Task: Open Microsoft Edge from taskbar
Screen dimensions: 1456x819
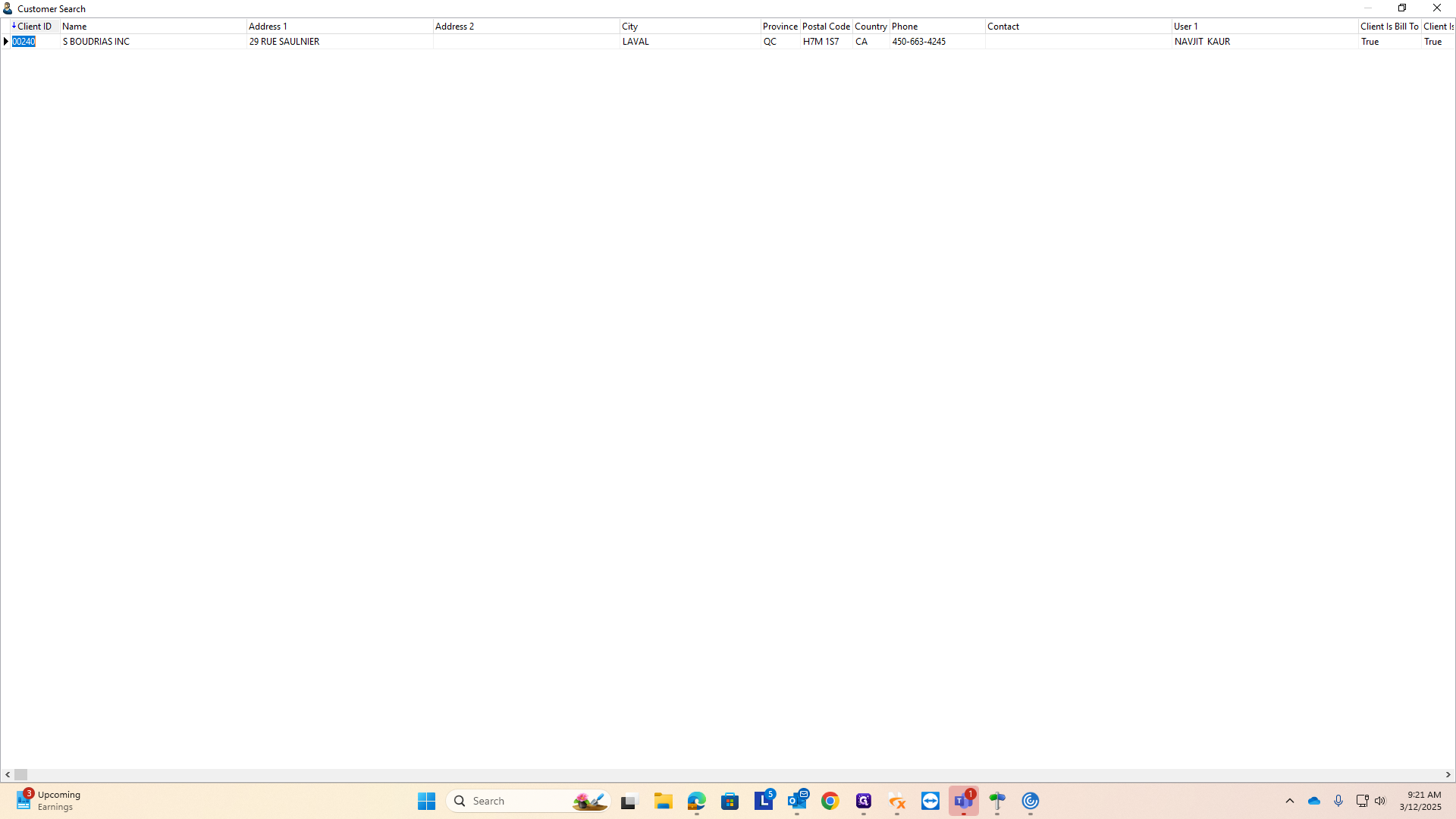Action: tap(697, 801)
